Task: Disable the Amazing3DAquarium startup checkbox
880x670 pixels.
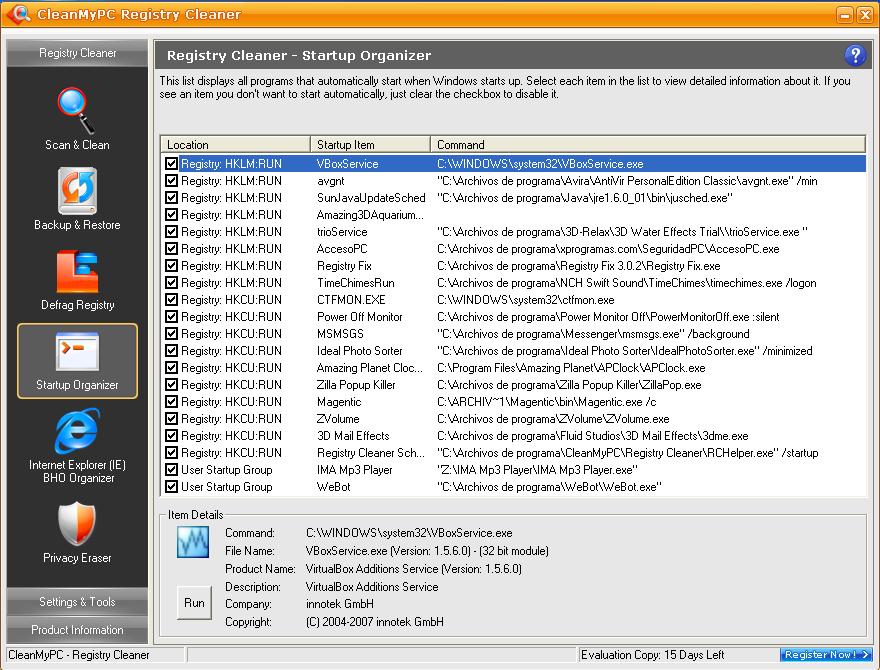Action: 171,214
